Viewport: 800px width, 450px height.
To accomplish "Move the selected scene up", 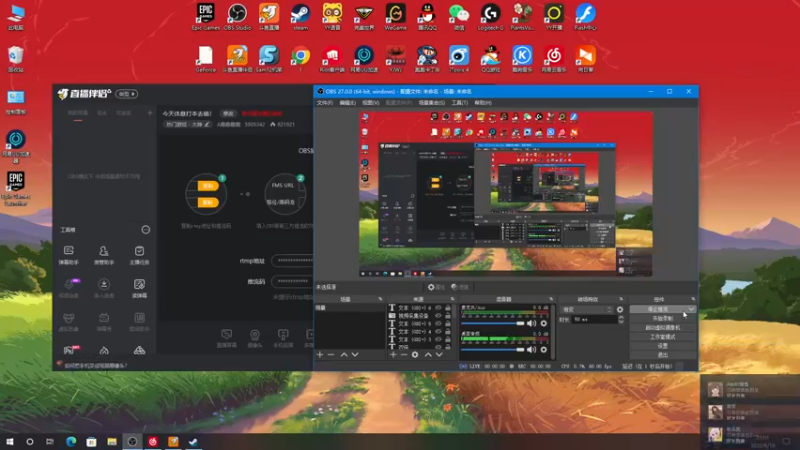I will (344, 355).
